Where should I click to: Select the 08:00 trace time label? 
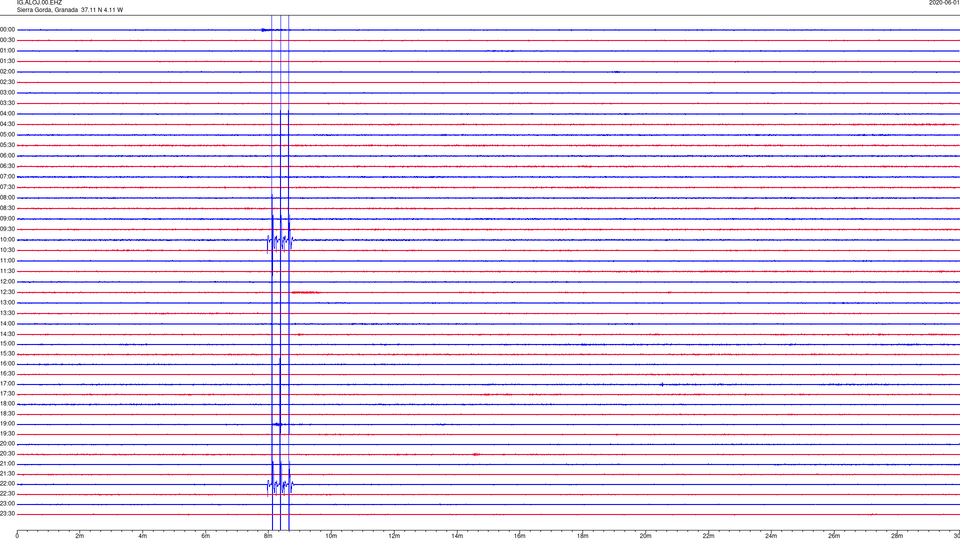click(7, 197)
